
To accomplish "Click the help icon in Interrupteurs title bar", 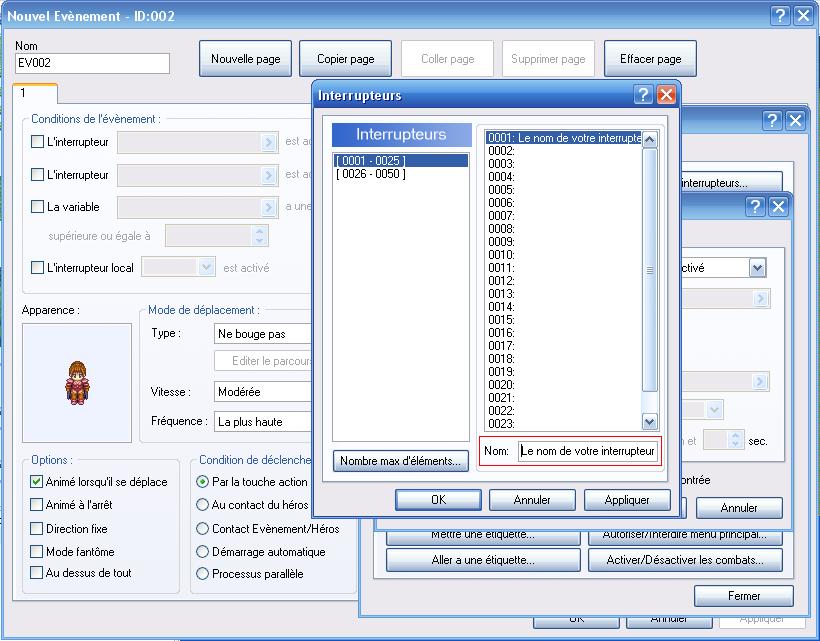I will pos(644,95).
